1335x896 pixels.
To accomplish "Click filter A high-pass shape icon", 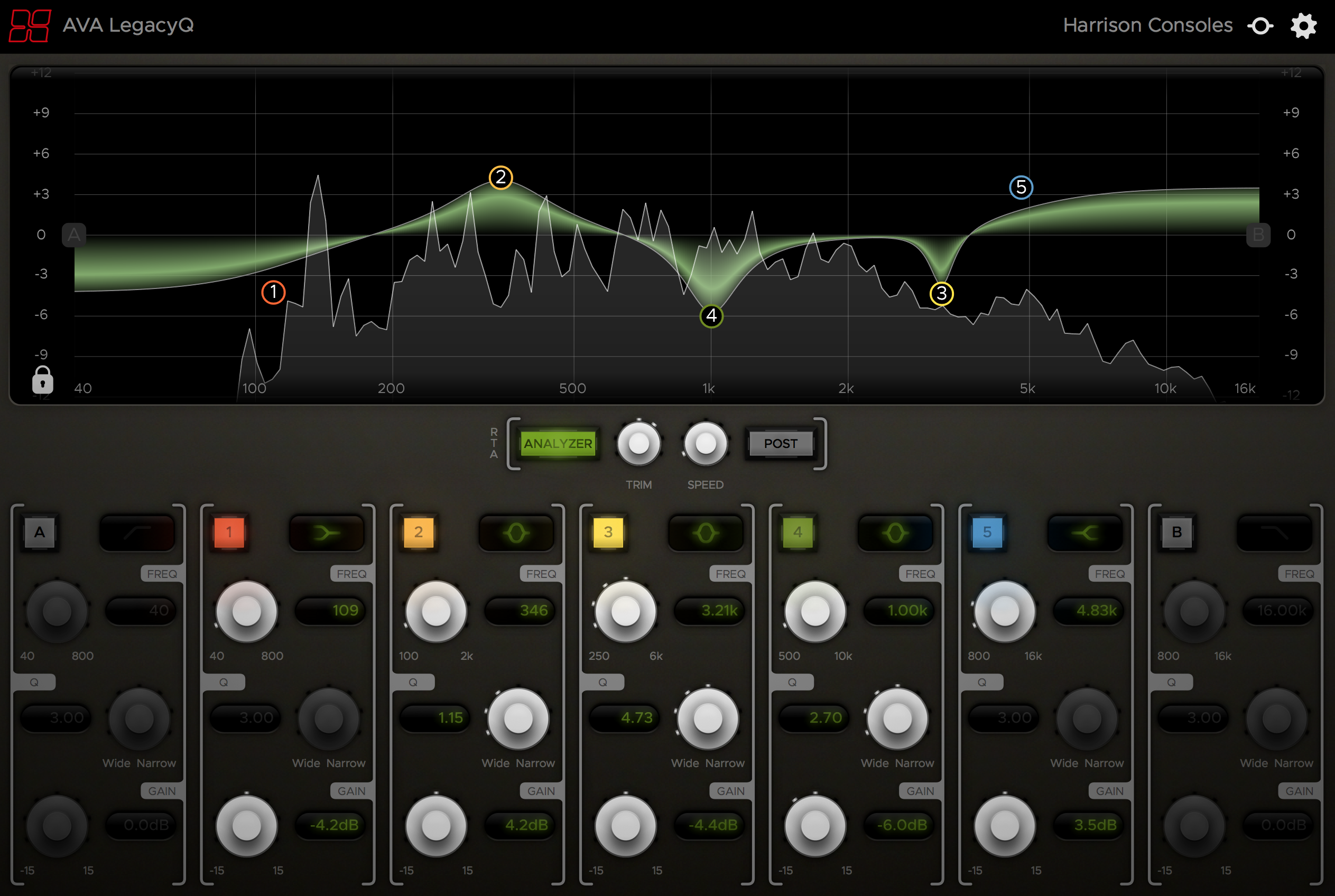I will (137, 533).
